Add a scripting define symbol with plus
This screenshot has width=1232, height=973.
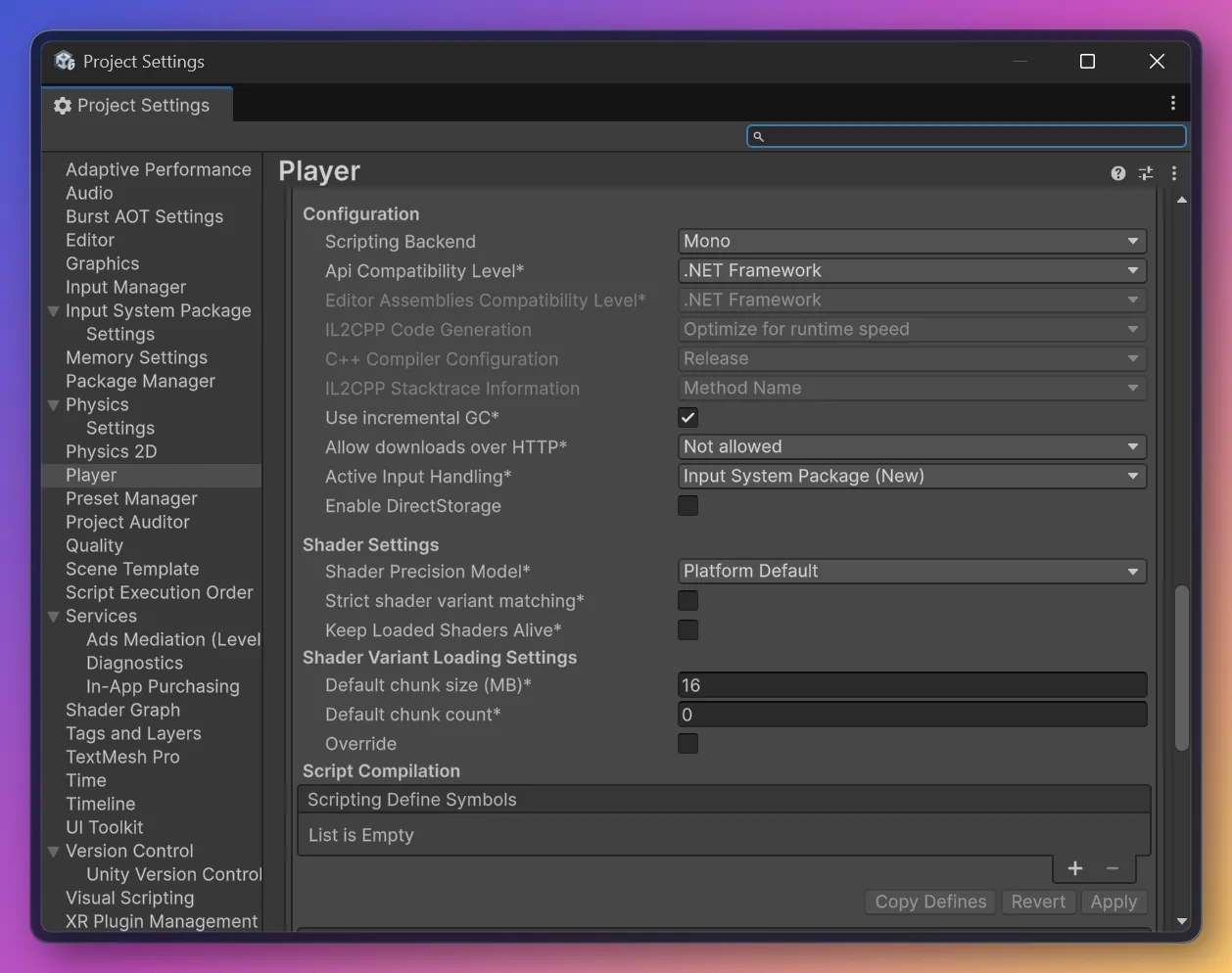click(x=1075, y=868)
